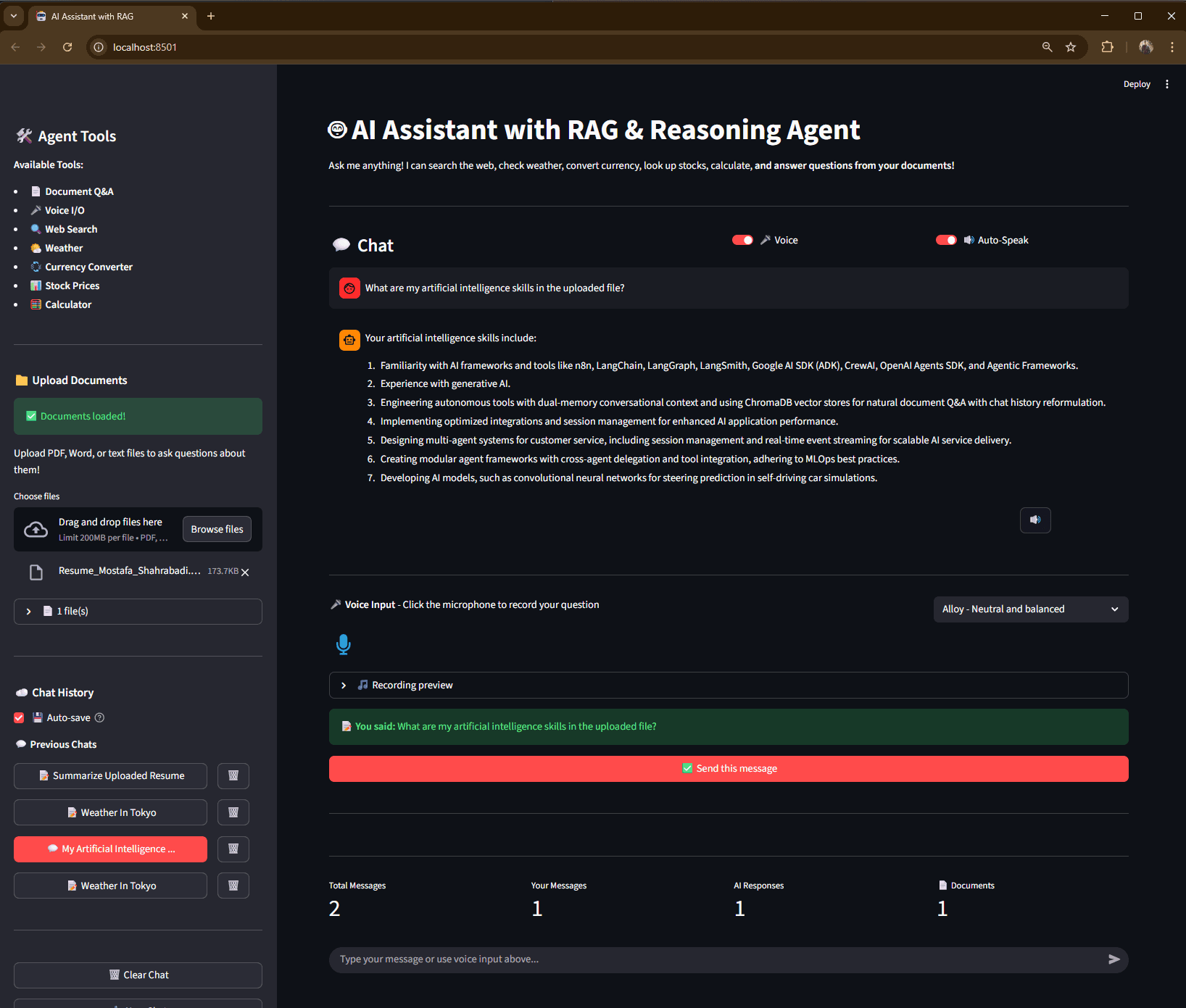Image resolution: width=1186 pixels, height=1008 pixels.
Task: Click the Send this message button
Action: click(x=729, y=768)
